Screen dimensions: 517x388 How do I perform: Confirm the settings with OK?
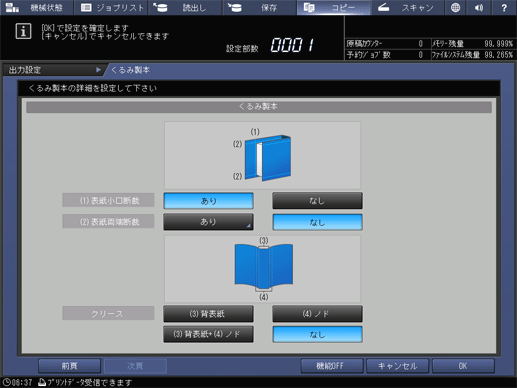point(463,366)
